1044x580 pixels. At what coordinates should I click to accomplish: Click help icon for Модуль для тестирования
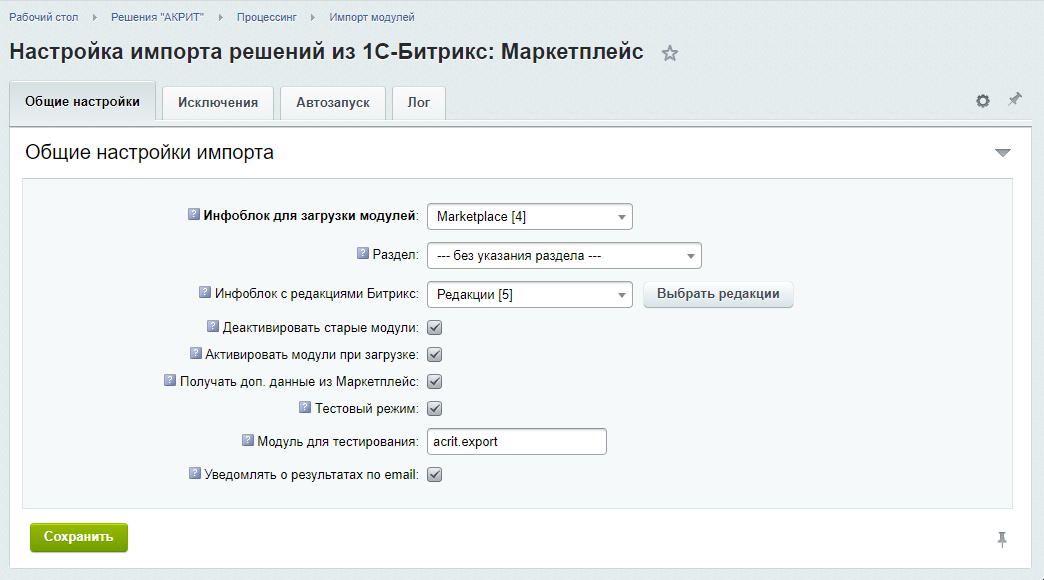click(248, 440)
